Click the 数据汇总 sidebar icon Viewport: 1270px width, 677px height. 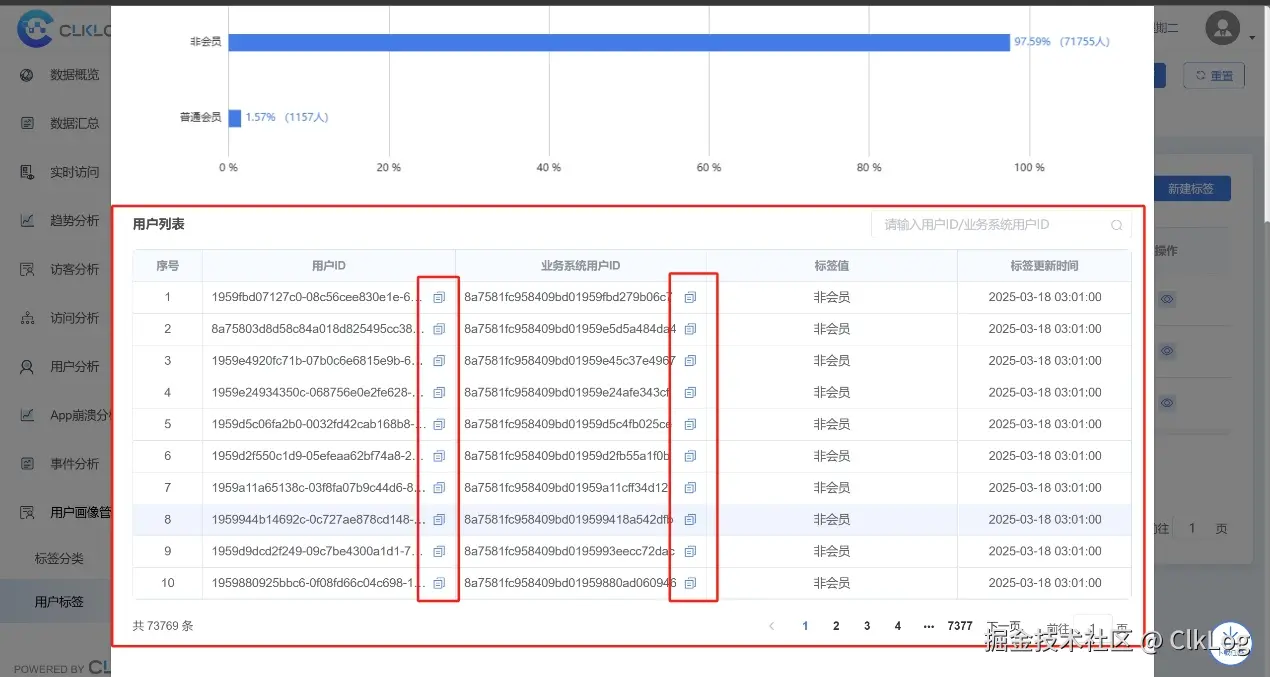coord(28,123)
